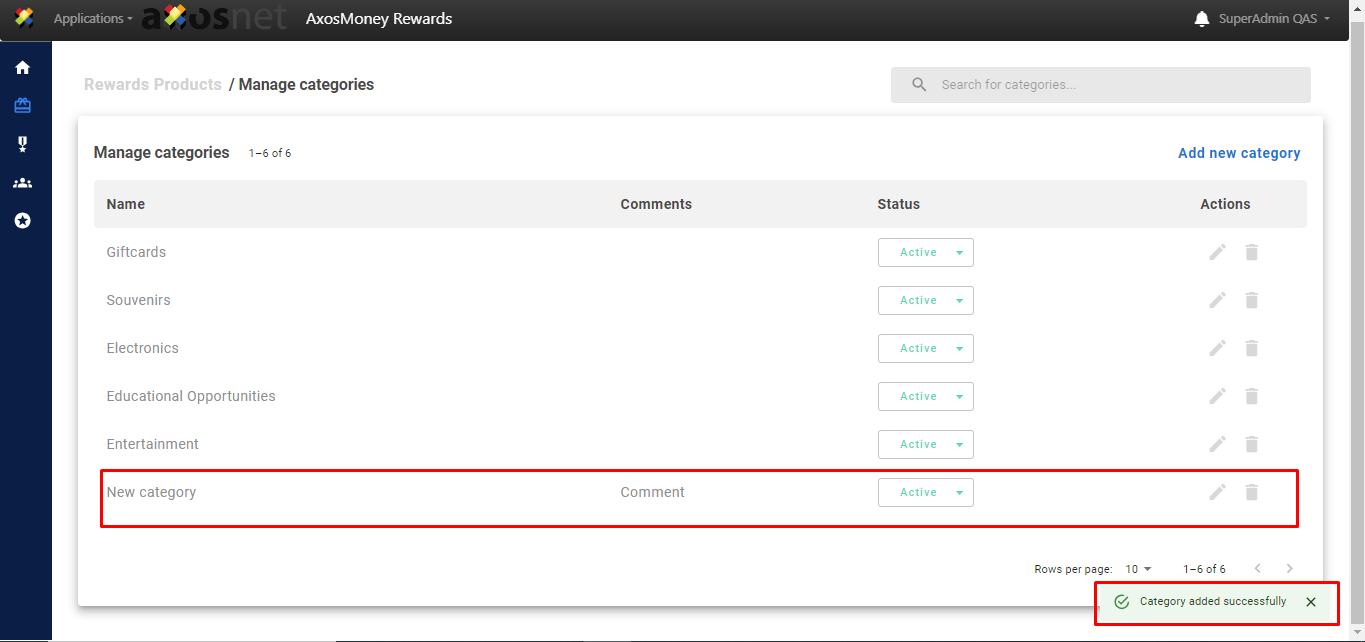Go to Rewards Products breadcrumb
Viewport: 1365px width, 642px height.
[x=153, y=85]
